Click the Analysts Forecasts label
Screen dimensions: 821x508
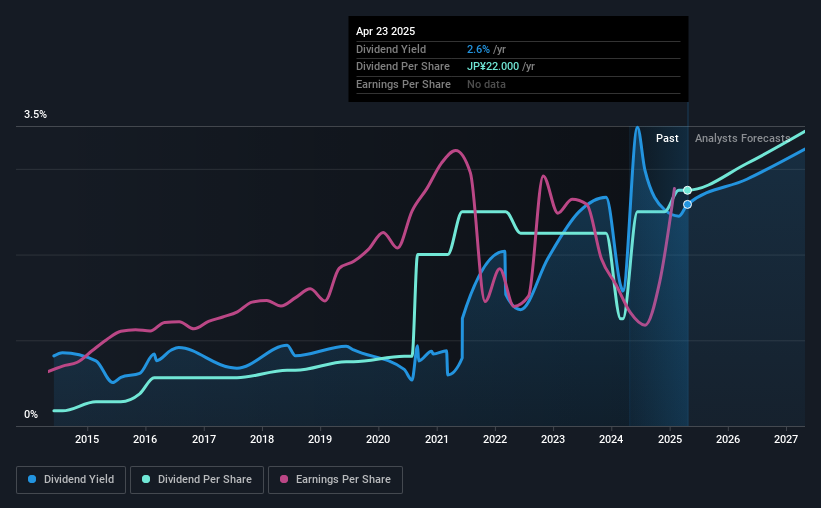tap(742, 138)
